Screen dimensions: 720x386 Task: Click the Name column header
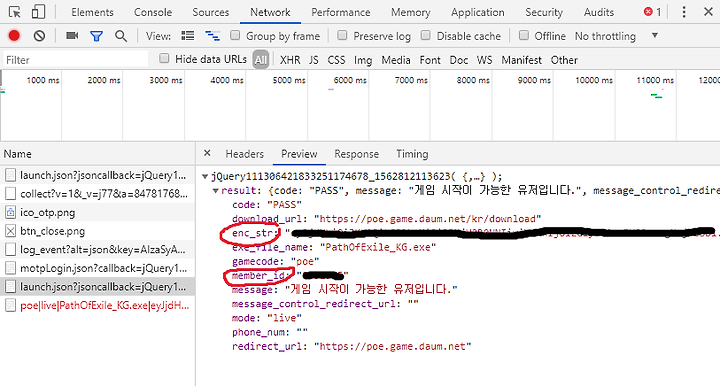coord(97,154)
